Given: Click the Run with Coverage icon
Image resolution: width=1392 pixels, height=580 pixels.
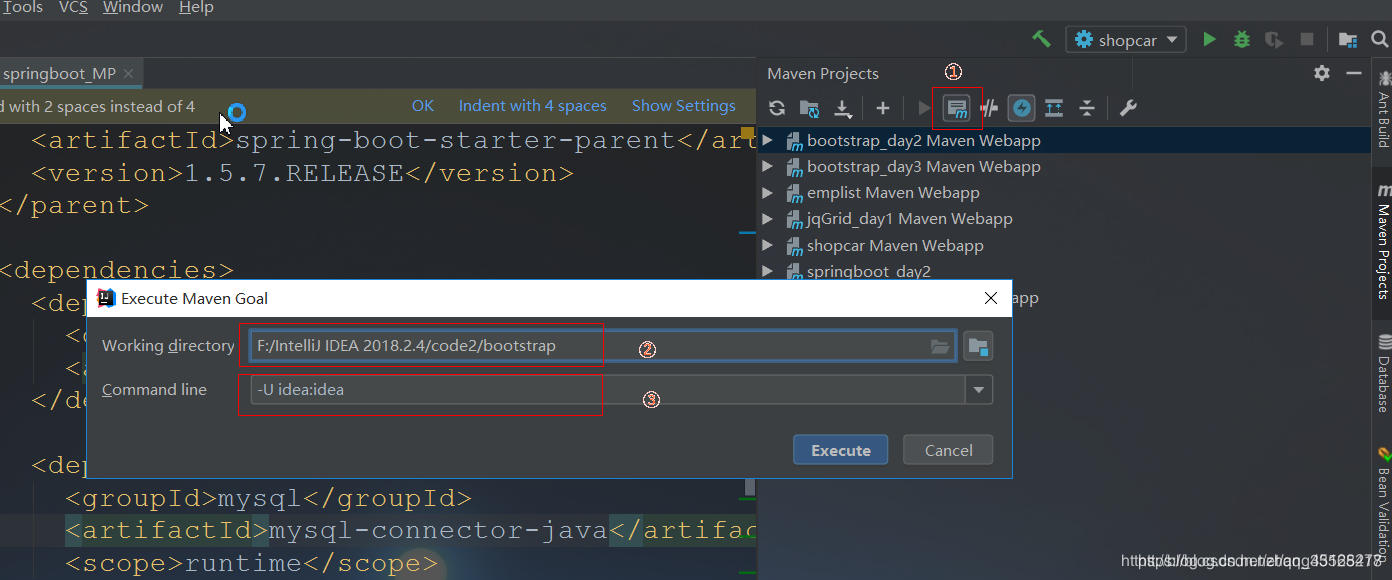Looking at the screenshot, I should point(1274,40).
